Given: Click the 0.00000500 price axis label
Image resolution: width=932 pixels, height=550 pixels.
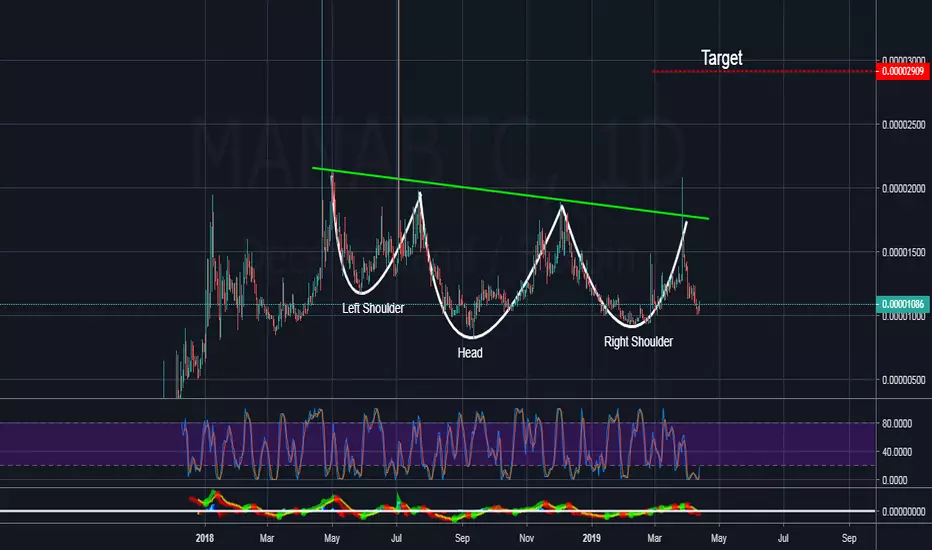Looking at the screenshot, I should click(903, 380).
